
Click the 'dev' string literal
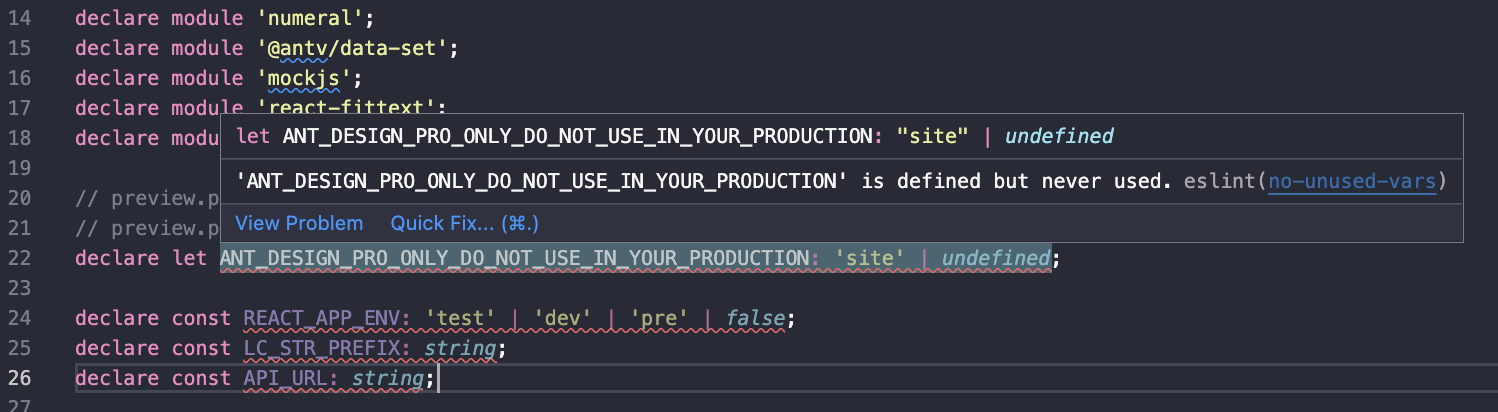point(563,319)
